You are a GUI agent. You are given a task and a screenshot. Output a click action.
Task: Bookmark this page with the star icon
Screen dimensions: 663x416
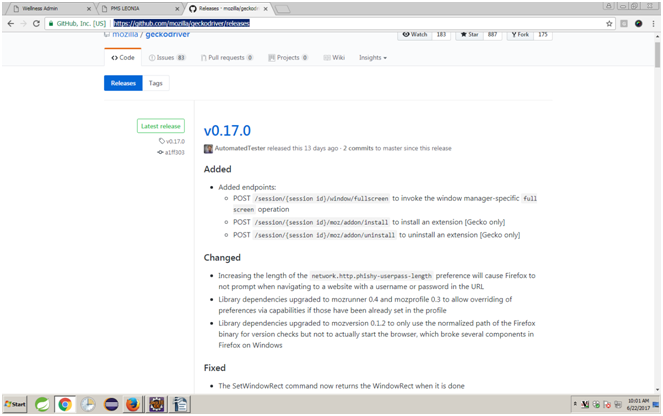click(x=609, y=24)
